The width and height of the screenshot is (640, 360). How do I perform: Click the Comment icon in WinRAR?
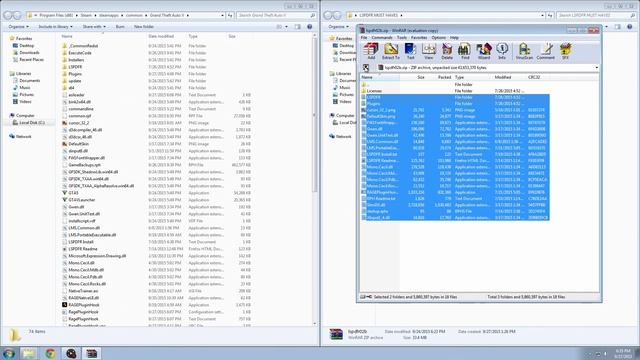tap(546, 51)
